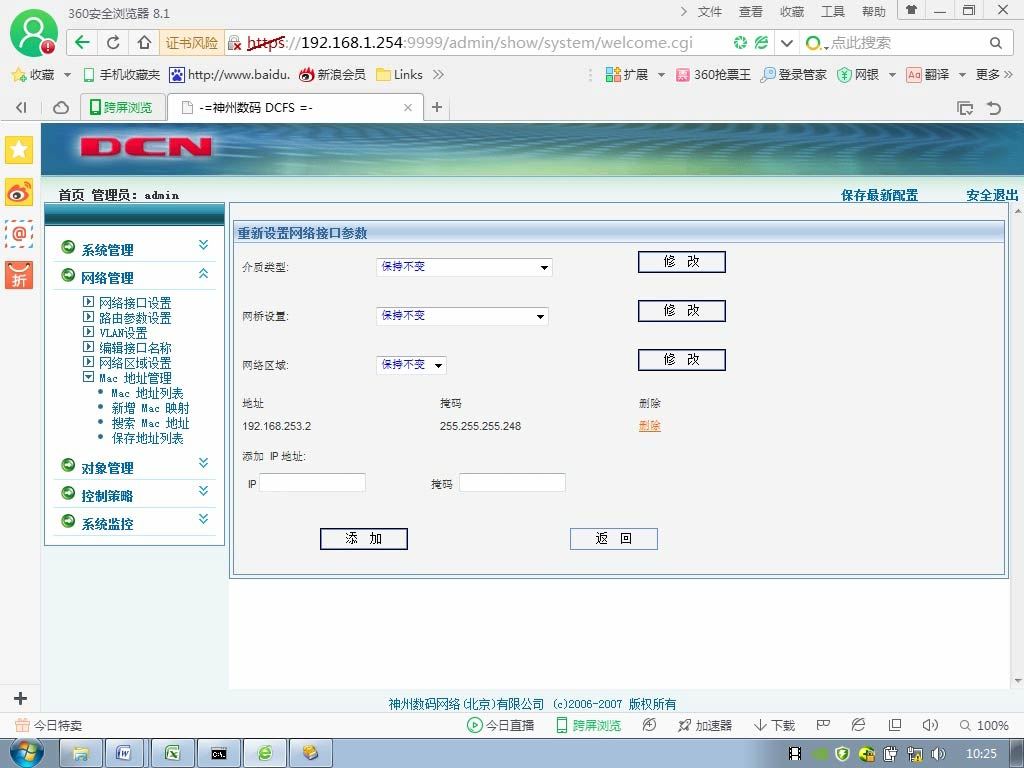Click 修改 button for 网络区域

682,360
